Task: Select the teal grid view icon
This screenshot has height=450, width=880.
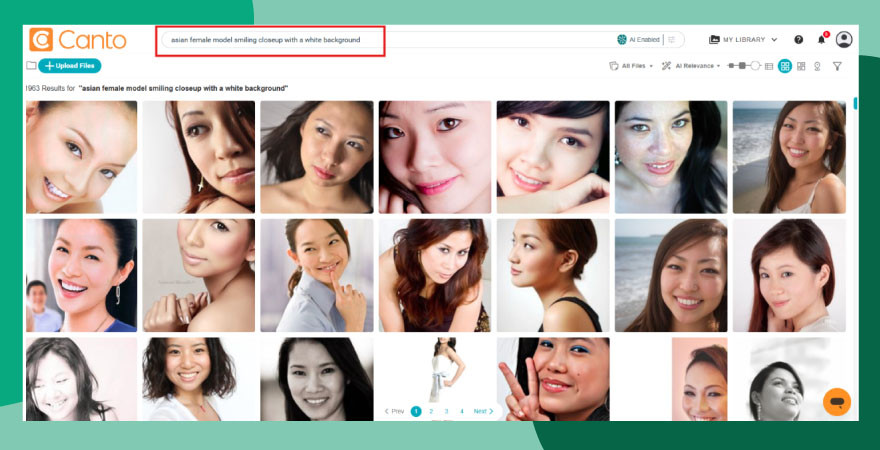Action: (x=785, y=66)
